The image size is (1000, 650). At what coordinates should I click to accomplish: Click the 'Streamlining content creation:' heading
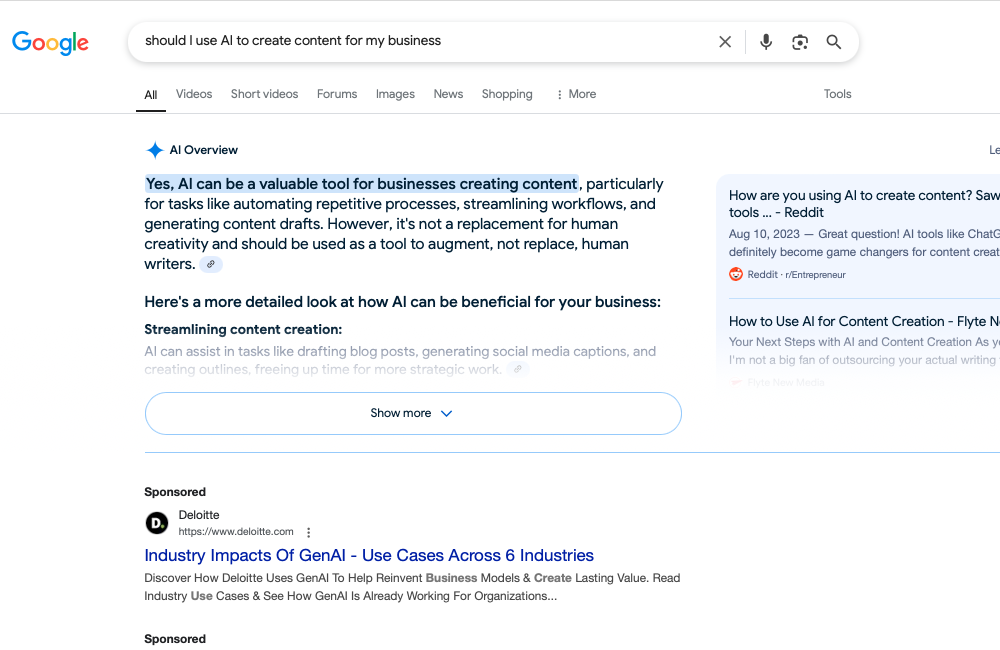(x=243, y=330)
